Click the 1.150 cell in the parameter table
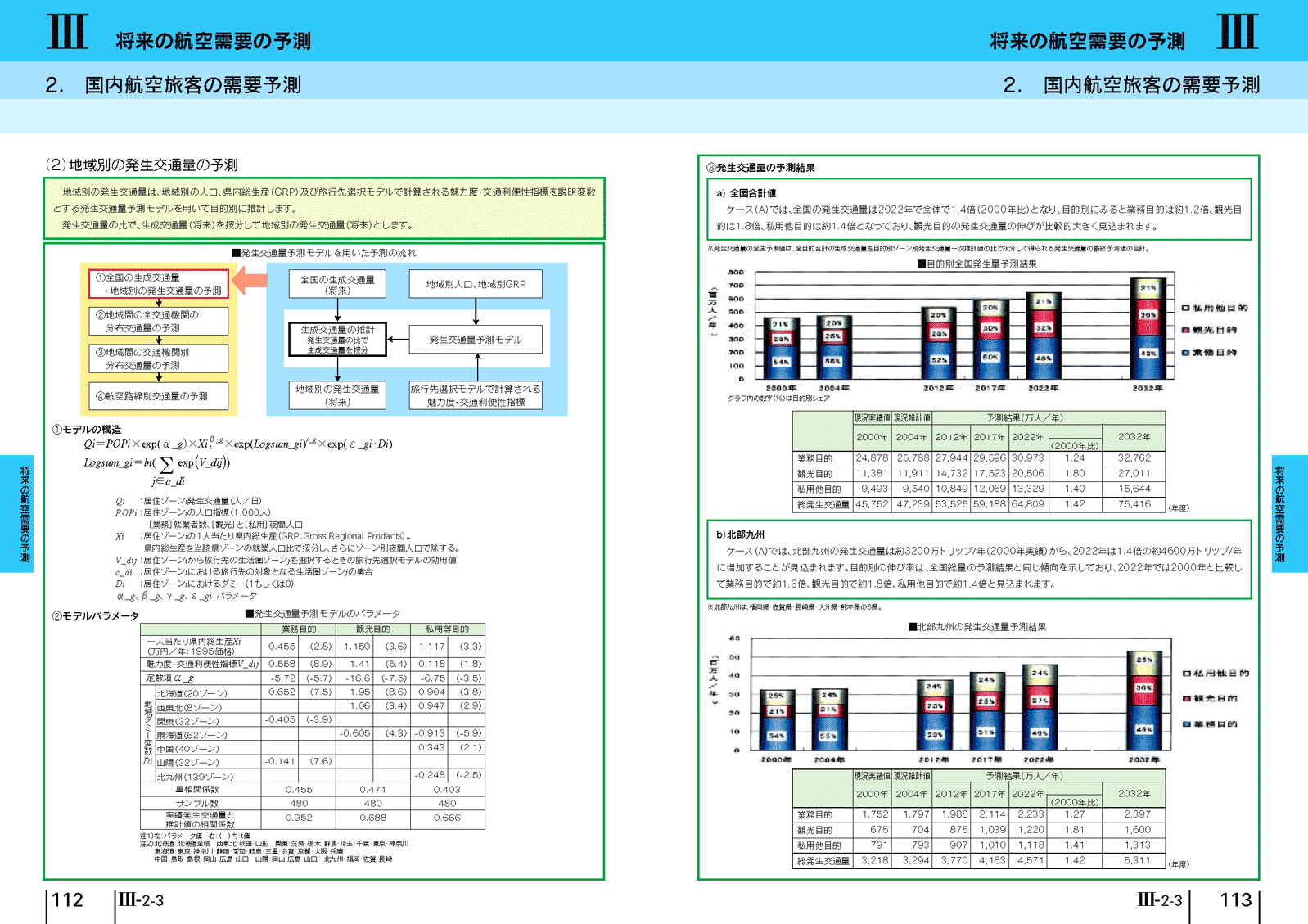1308x924 pixels. (356, 646)
